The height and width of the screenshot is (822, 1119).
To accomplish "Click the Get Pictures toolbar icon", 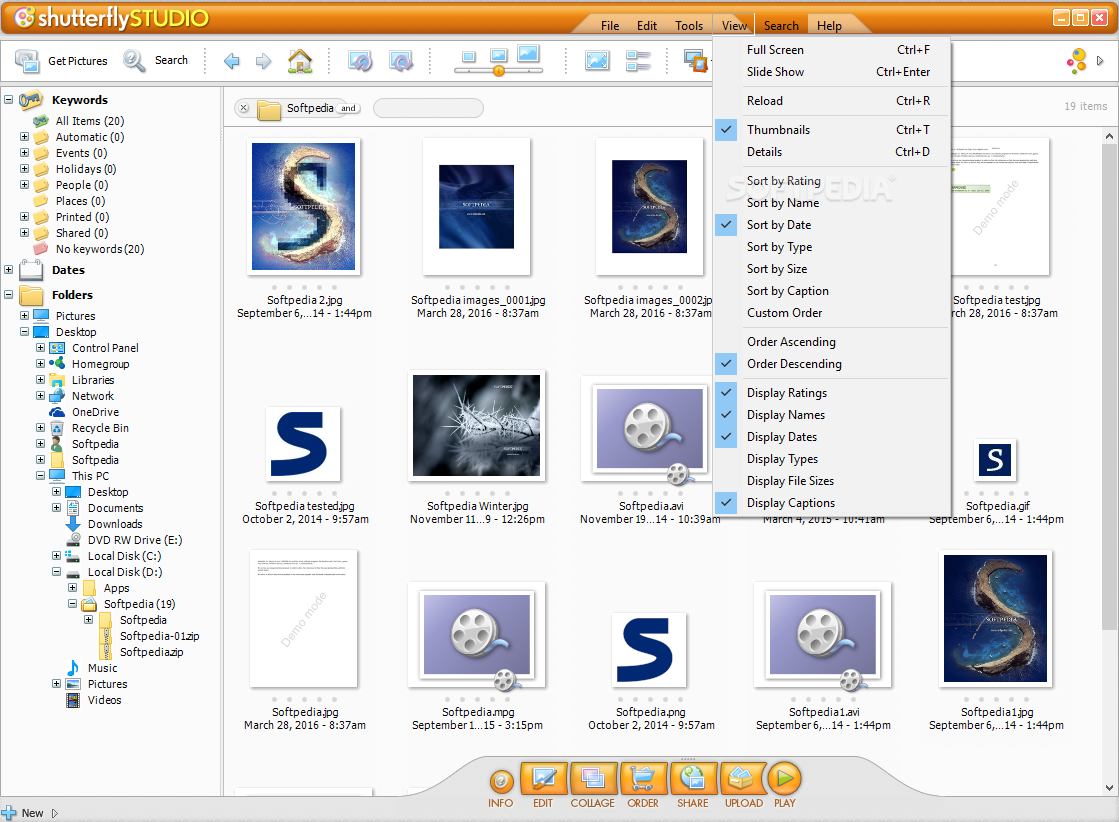I will [x=27, y=61].
